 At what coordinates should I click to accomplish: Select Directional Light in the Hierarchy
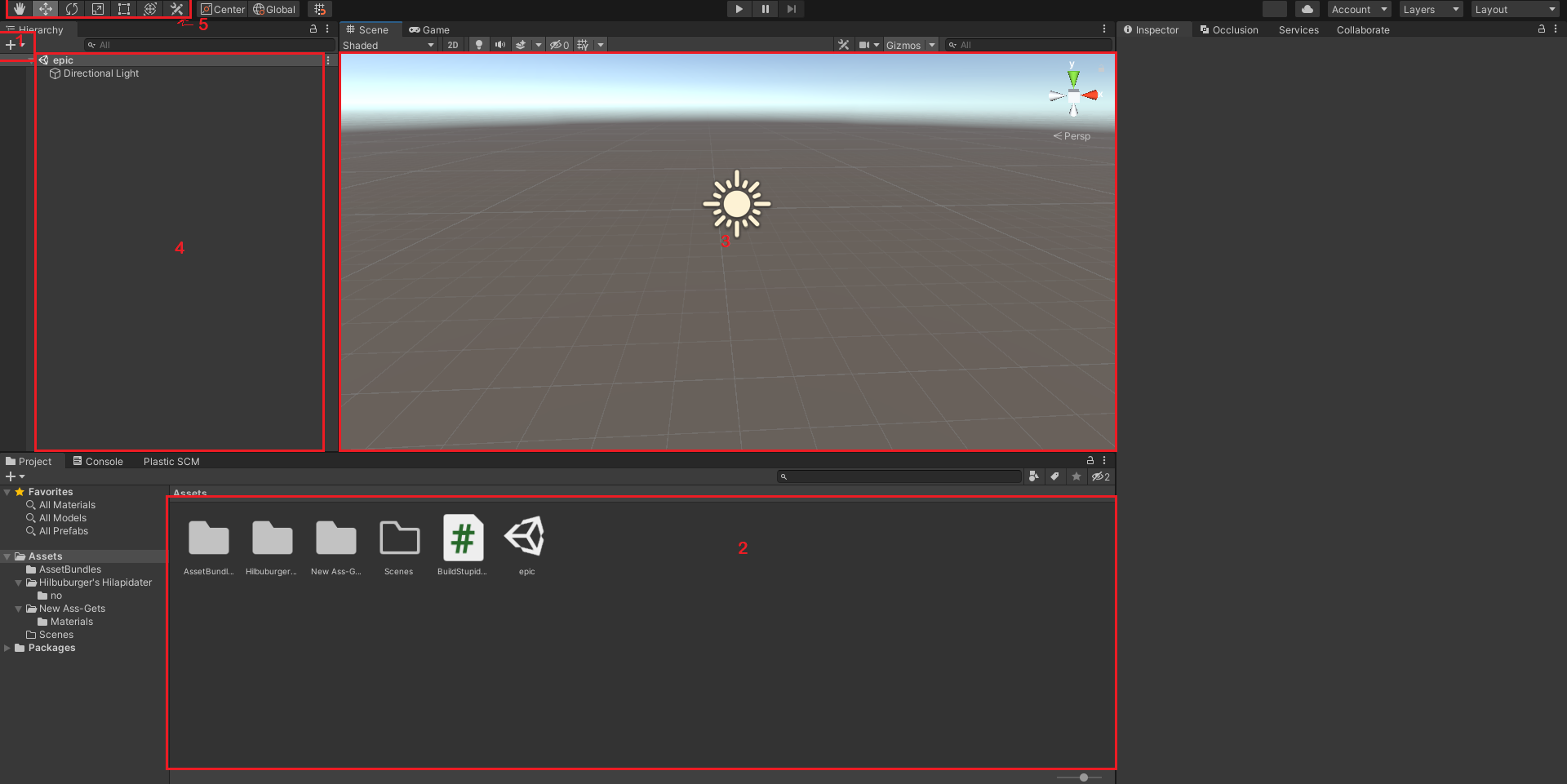[100, 73]
